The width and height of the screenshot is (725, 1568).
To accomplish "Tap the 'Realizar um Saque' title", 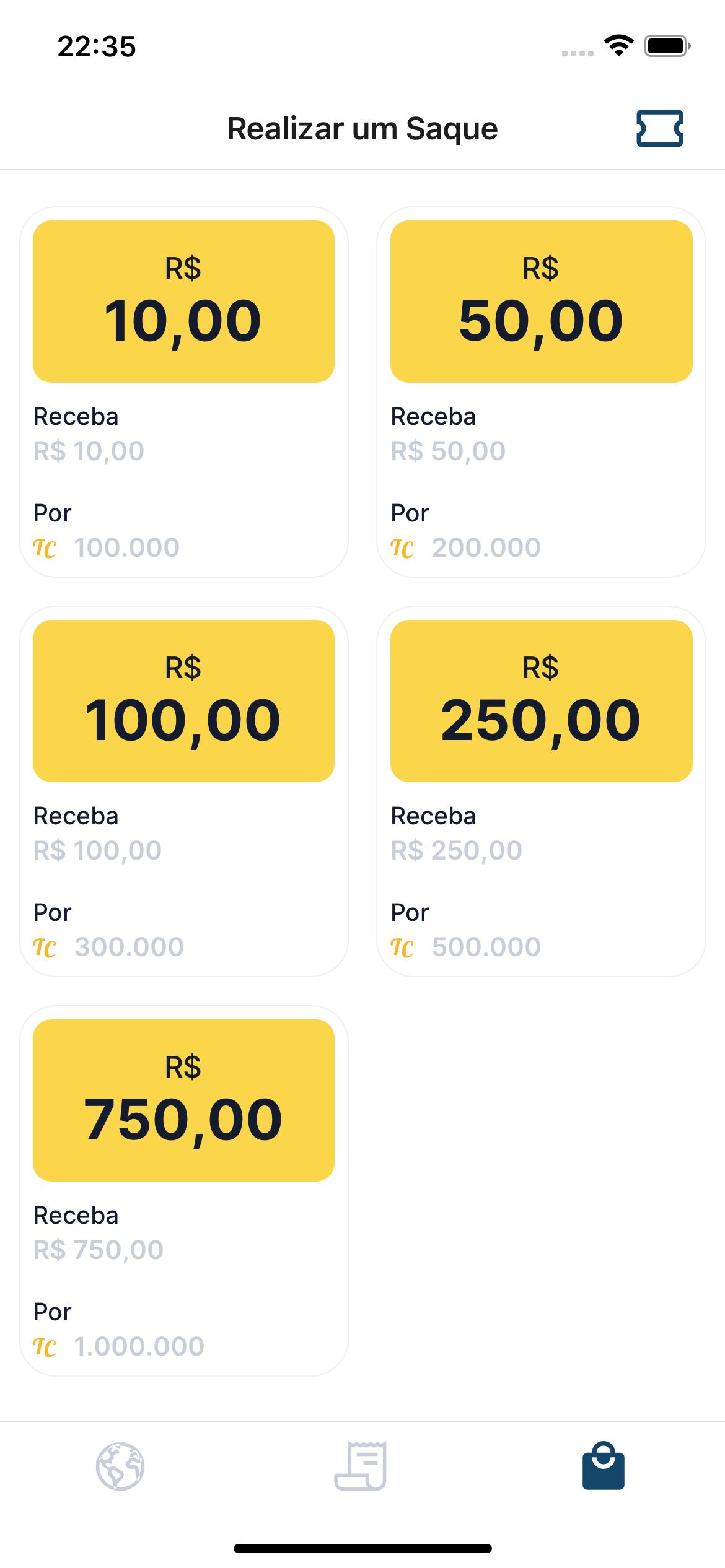I will click(362, 129).
